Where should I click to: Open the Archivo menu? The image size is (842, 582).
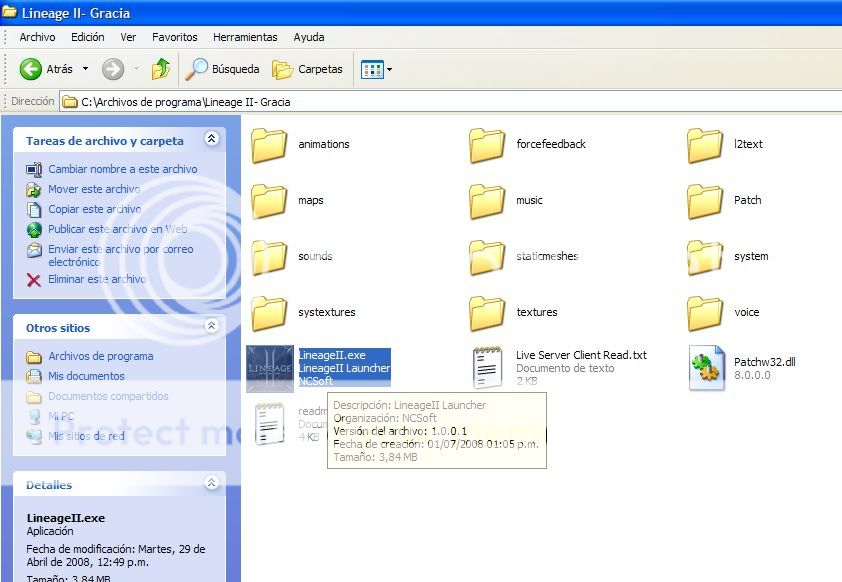click(38, 37)
